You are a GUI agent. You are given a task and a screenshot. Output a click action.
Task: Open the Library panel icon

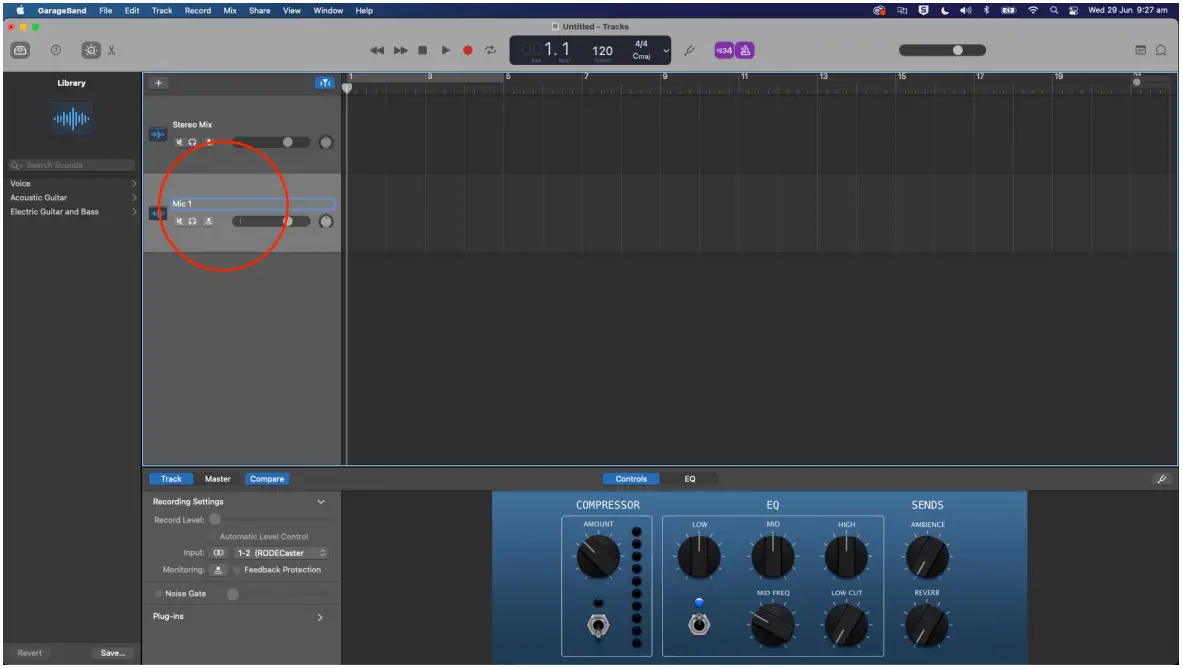(x=22, y=49)
